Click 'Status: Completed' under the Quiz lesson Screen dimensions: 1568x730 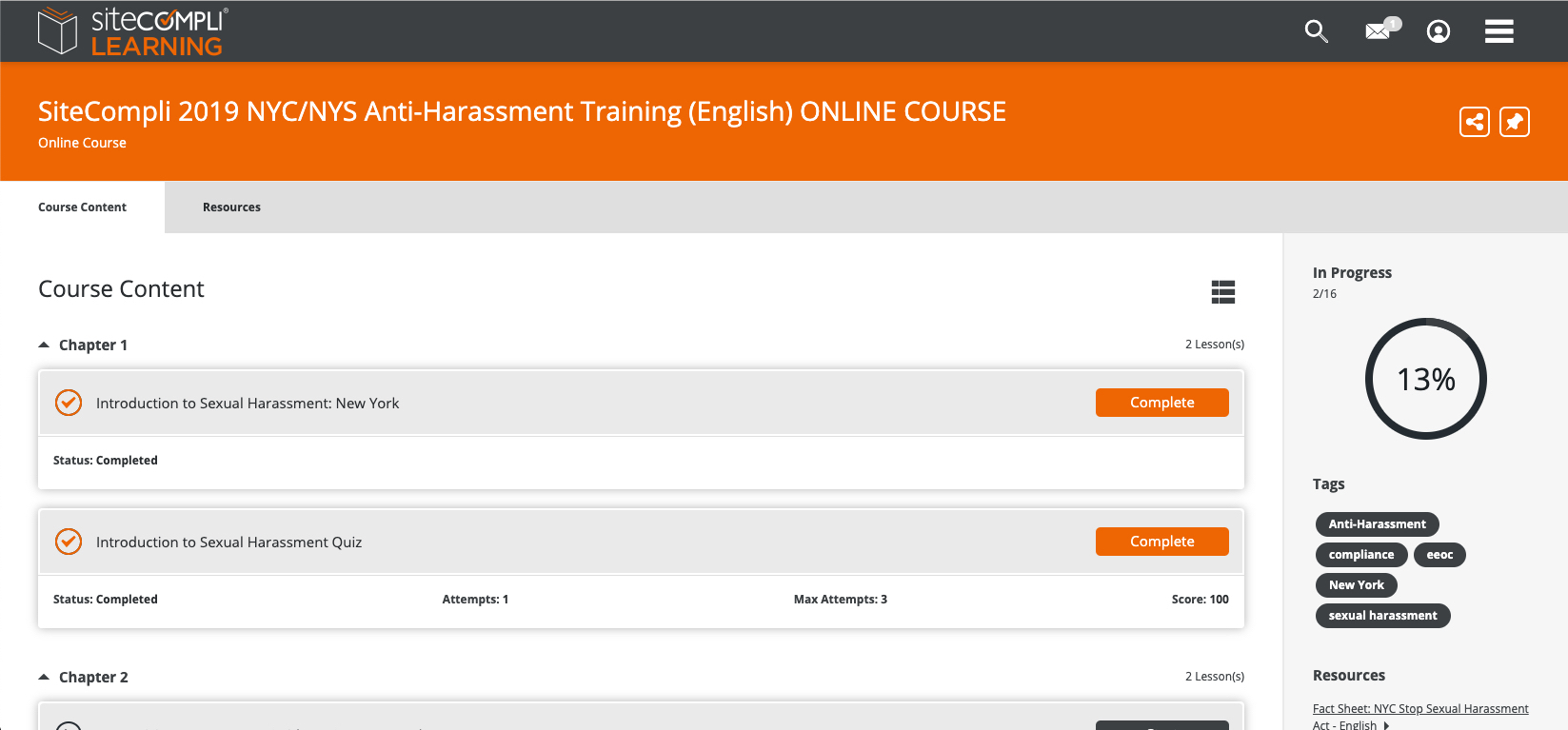[106, 600]
